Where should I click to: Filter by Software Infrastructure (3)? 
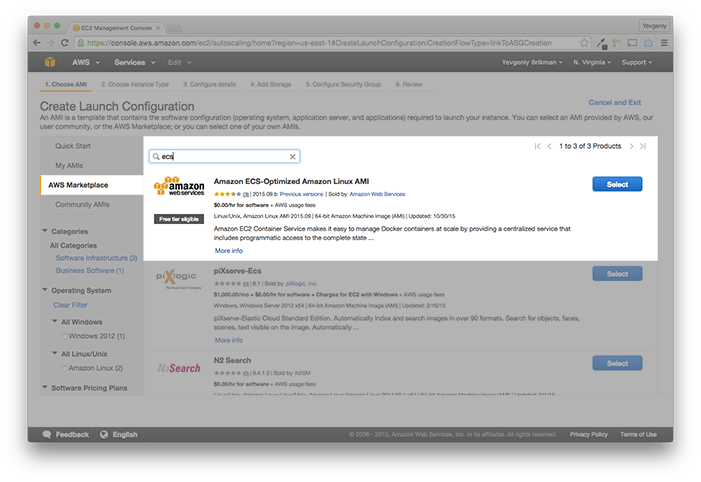coord(97,258)
